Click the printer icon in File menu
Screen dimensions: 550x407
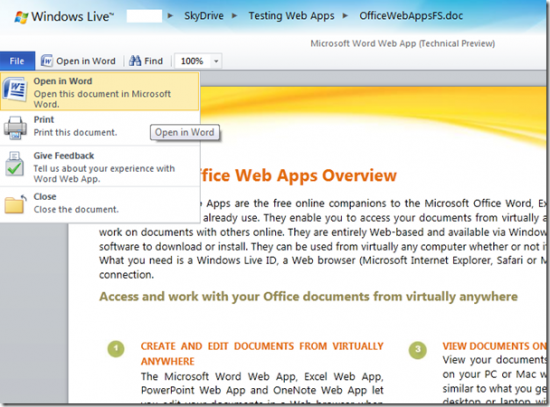(x=15, y=128)
